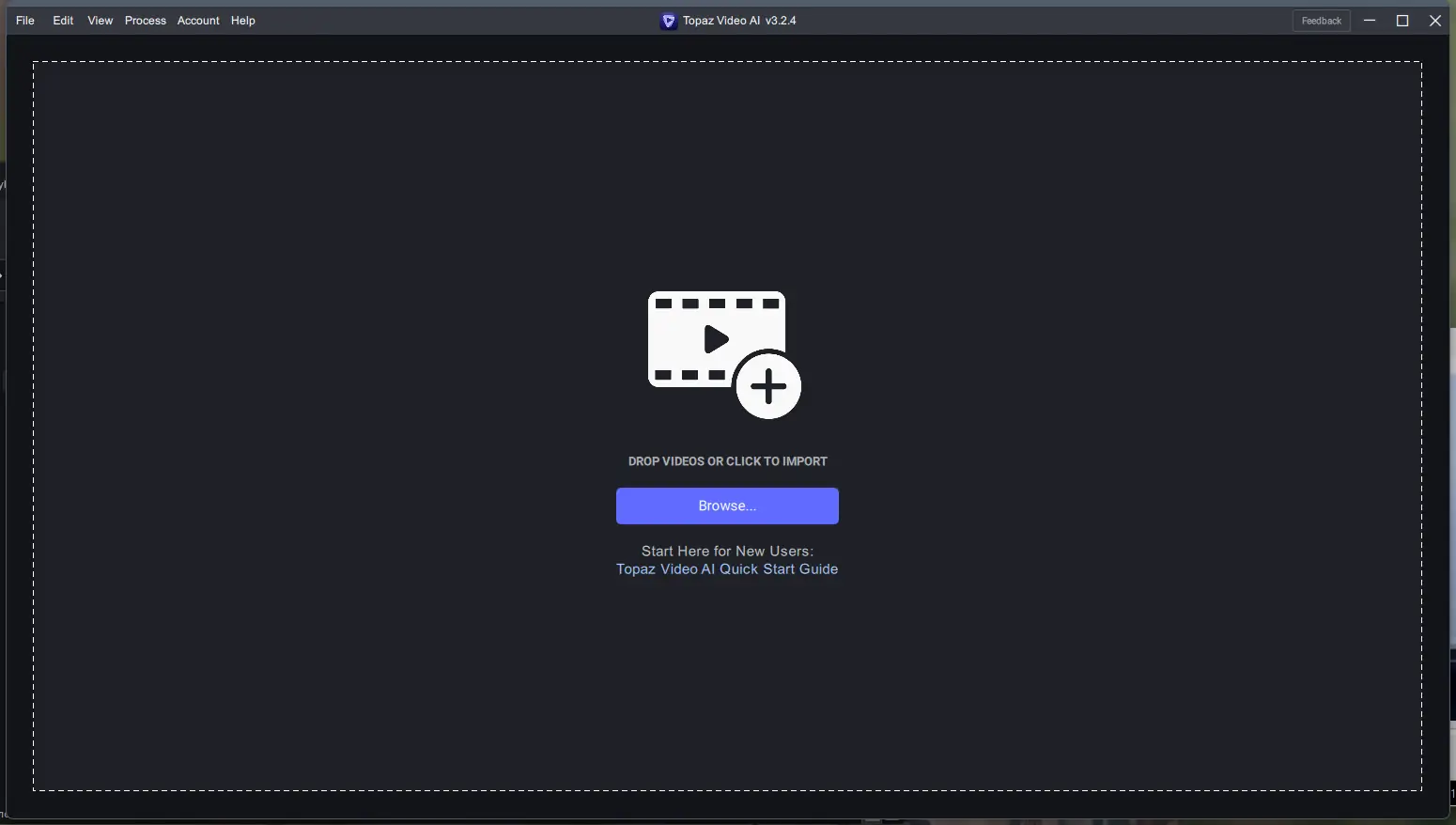Open the Help menu
This screenshot has width=1456, height=825.
(243, 21)
